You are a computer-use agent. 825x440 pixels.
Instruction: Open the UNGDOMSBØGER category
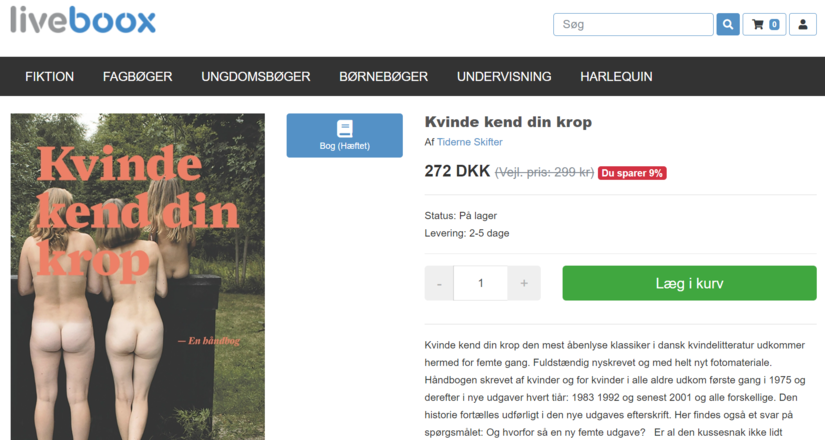click(x=256, y=76)
